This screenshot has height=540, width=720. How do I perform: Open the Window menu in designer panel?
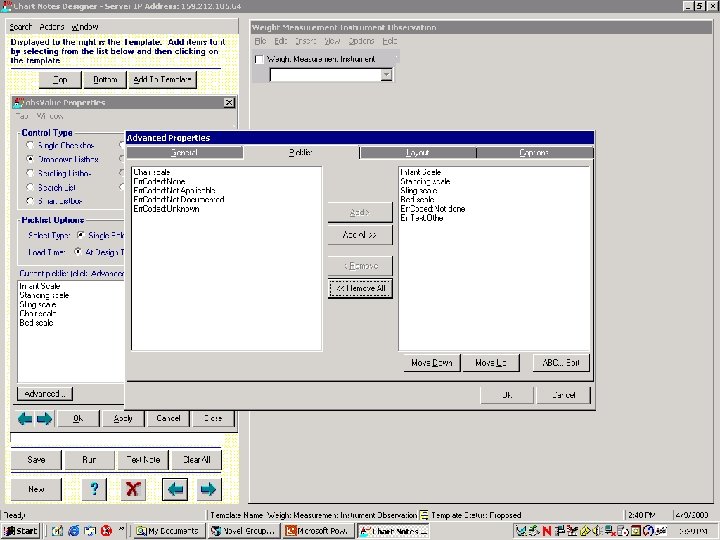click(84, 27)
